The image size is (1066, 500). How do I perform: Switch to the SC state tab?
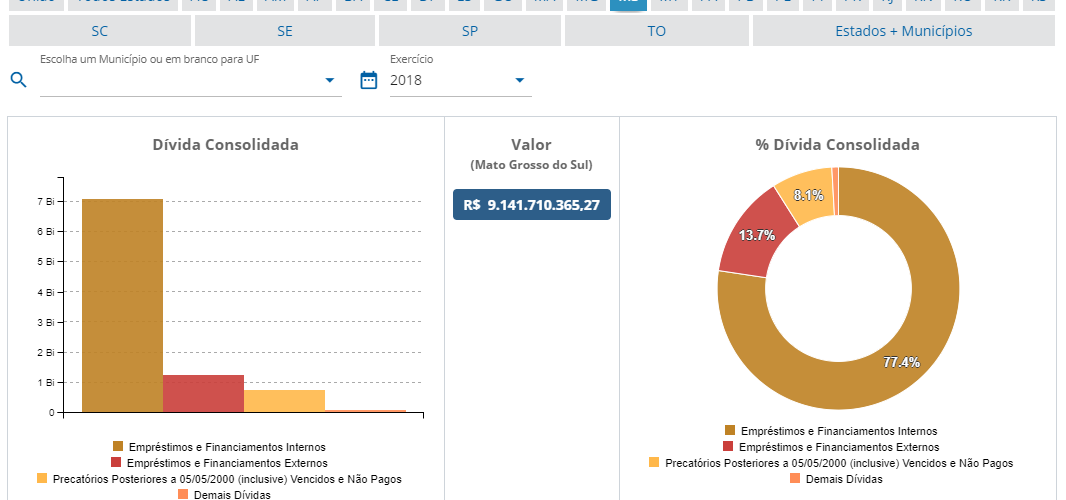tap(99, 31)
